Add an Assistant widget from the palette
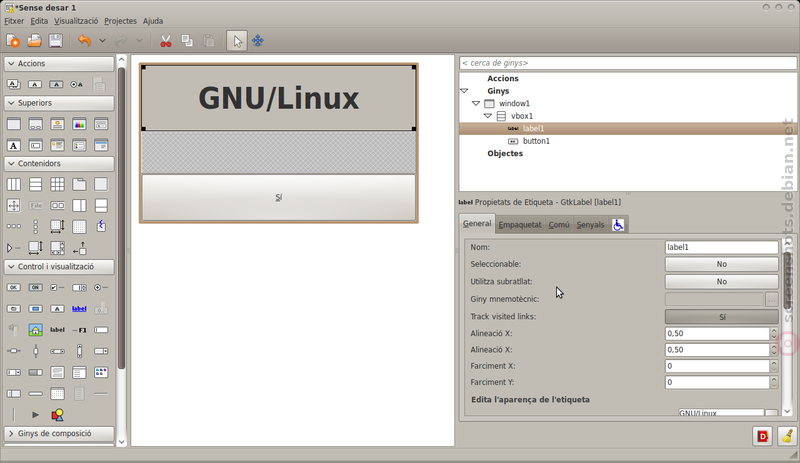The width and height of the screenshot is (800, 463). tap(101, 145)
